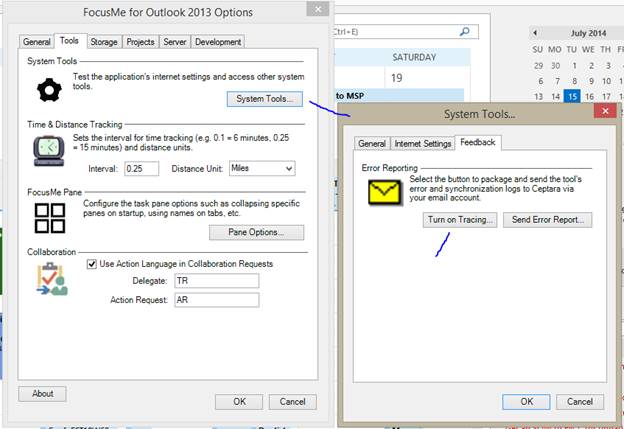Select July 16 in the mini calendar
Screen dimensions: 624x429
click(x=589, y=97)
